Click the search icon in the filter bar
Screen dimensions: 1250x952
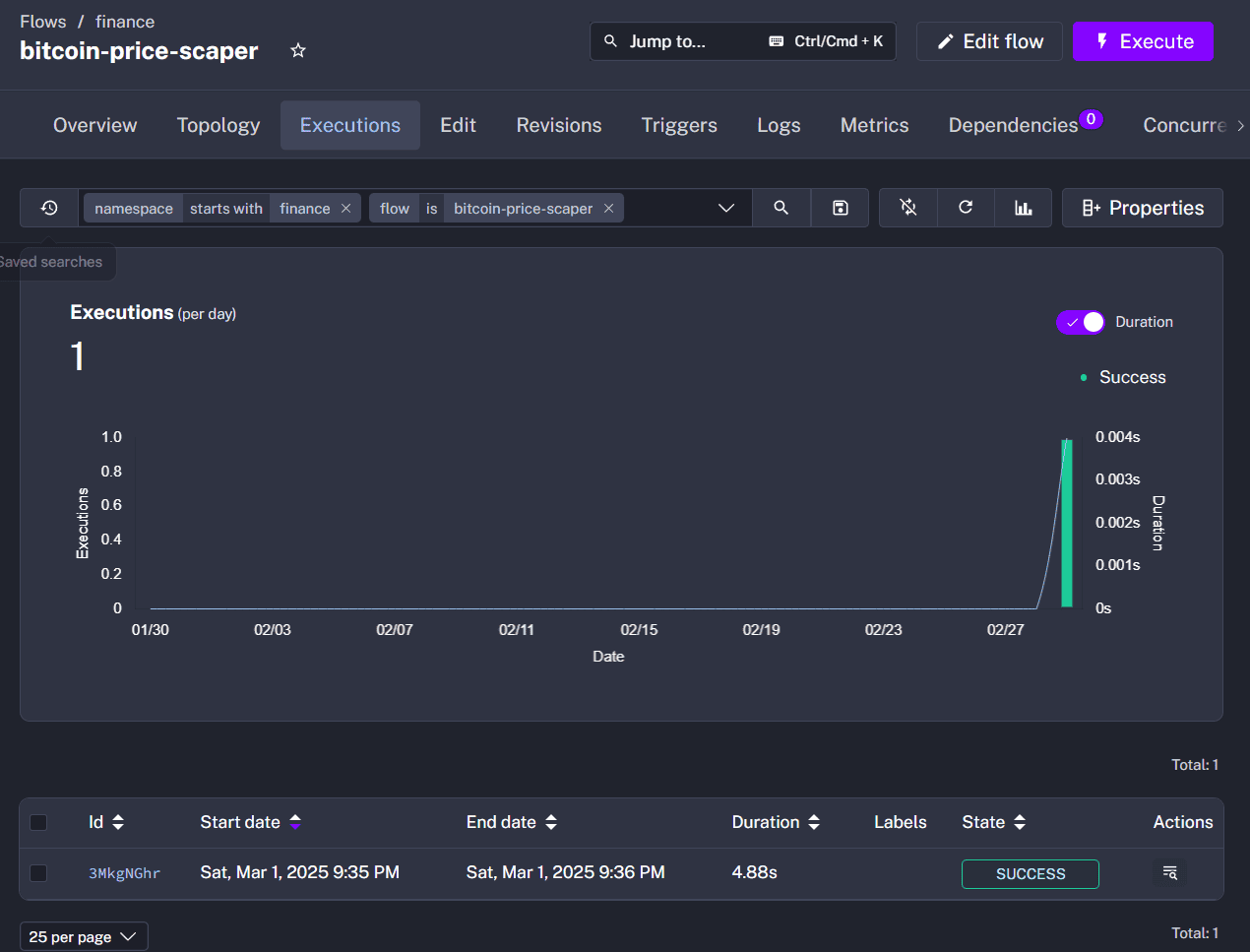[x=781, y=208]
